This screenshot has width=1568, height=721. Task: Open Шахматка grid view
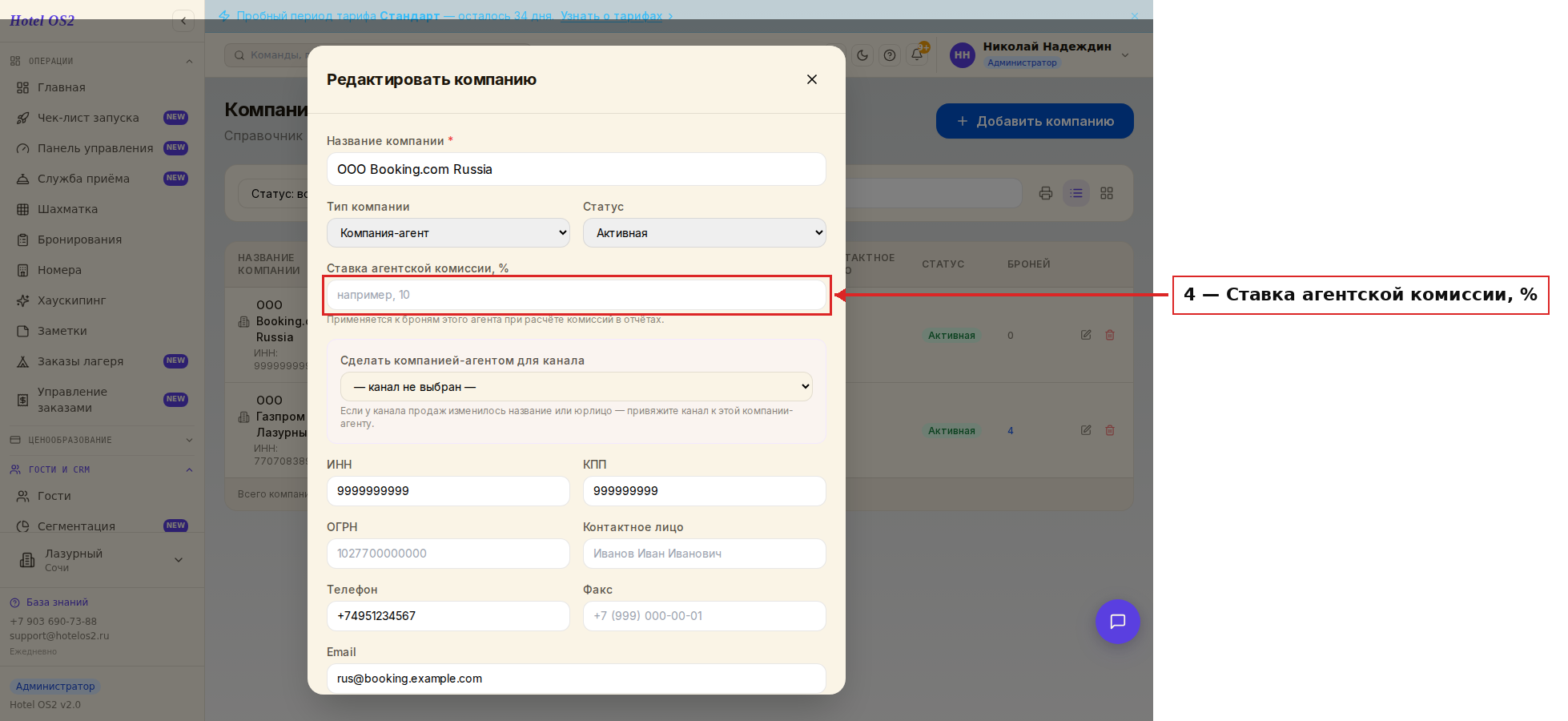click(102, 209)
